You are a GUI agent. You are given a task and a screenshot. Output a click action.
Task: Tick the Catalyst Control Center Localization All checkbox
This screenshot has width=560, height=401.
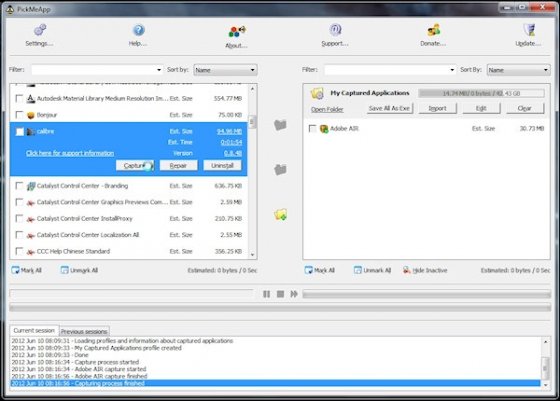point(20,235)
